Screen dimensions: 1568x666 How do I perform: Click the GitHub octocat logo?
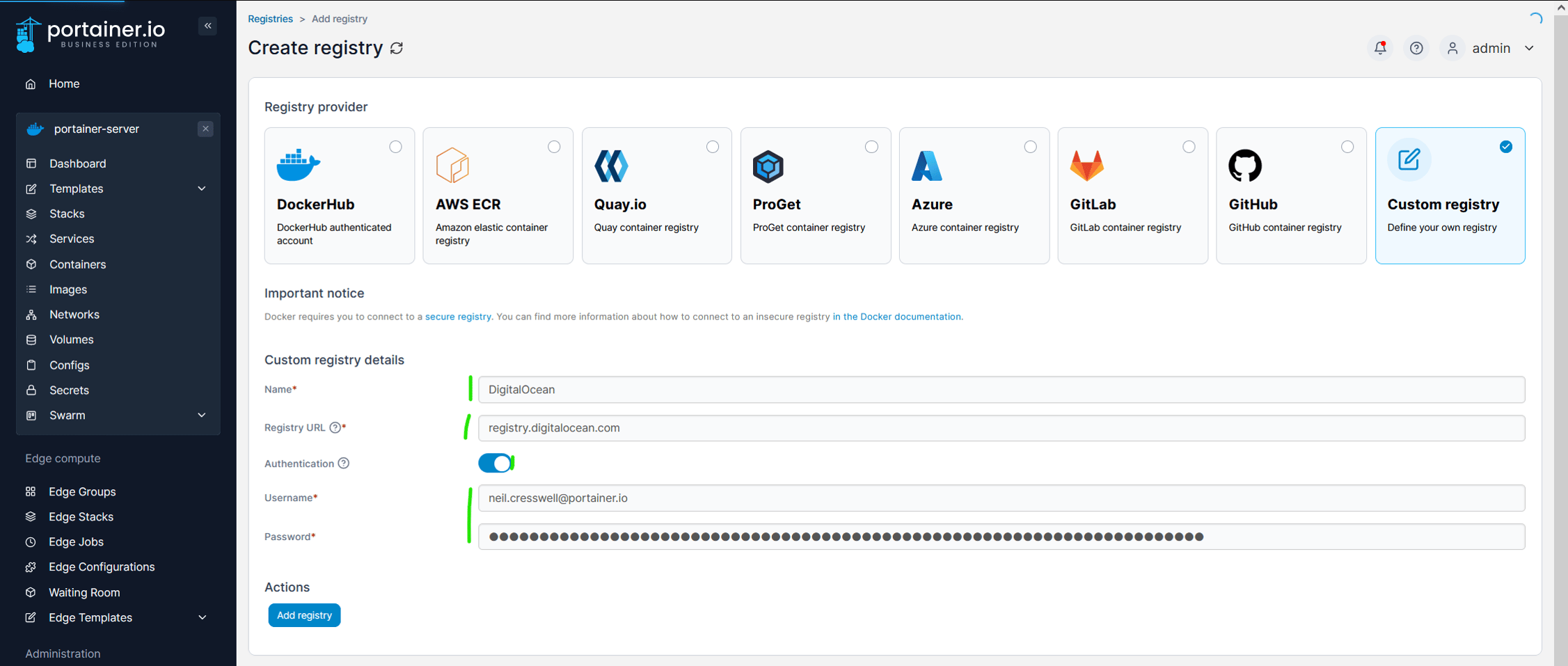coord(1245,166)
